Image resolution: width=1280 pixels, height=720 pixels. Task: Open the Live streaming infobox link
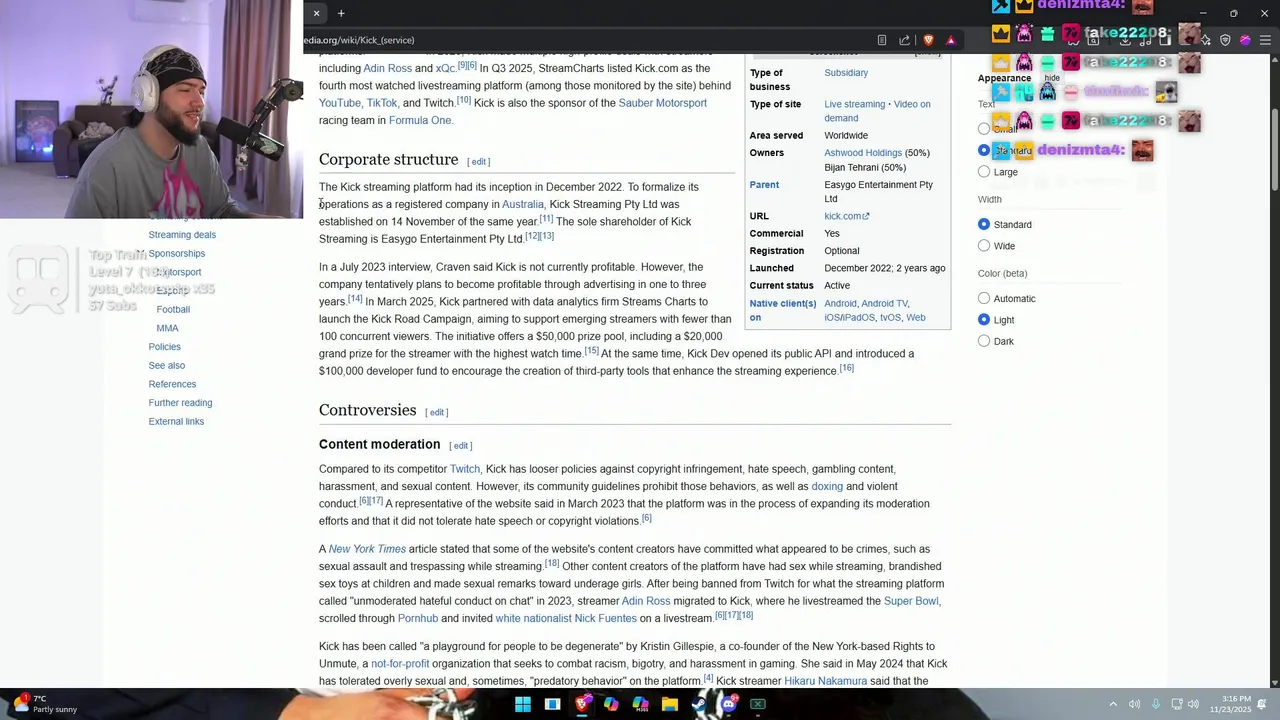[x=855, y=104]
